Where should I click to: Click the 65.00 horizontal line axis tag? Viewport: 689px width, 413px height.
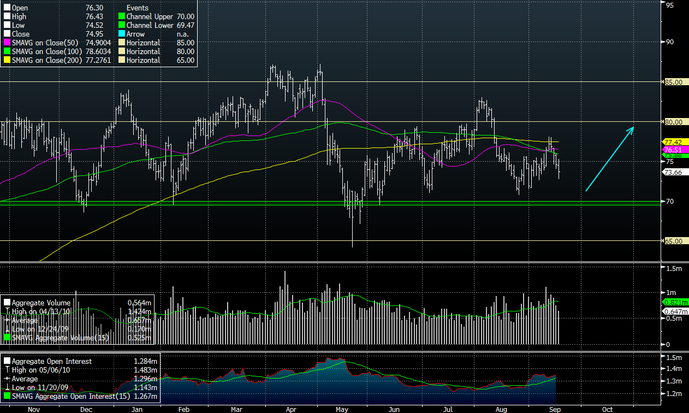[x=673, y=241]
